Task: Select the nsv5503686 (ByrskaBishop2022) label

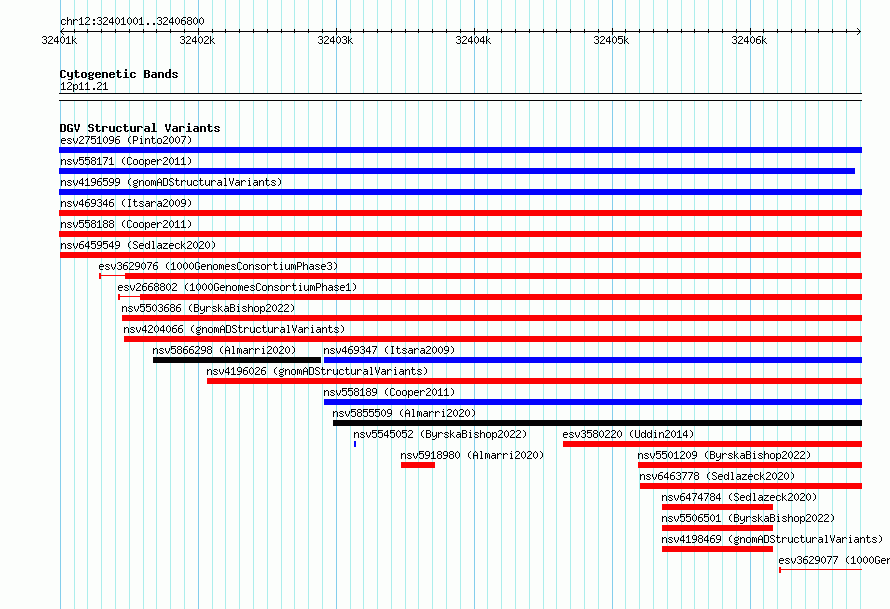Action: pyautogui.click(x=208, y=308)
